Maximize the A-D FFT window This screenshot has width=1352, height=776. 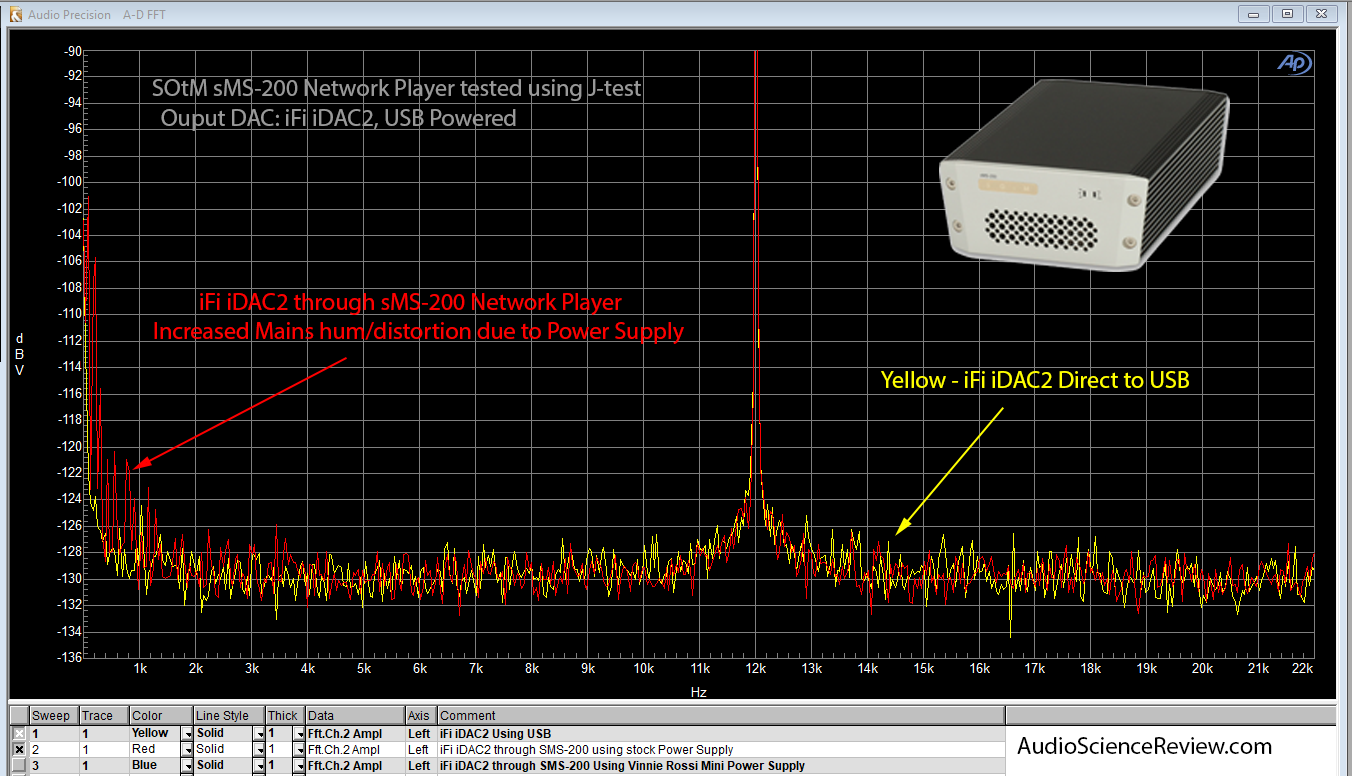[x=1287, y=14]
